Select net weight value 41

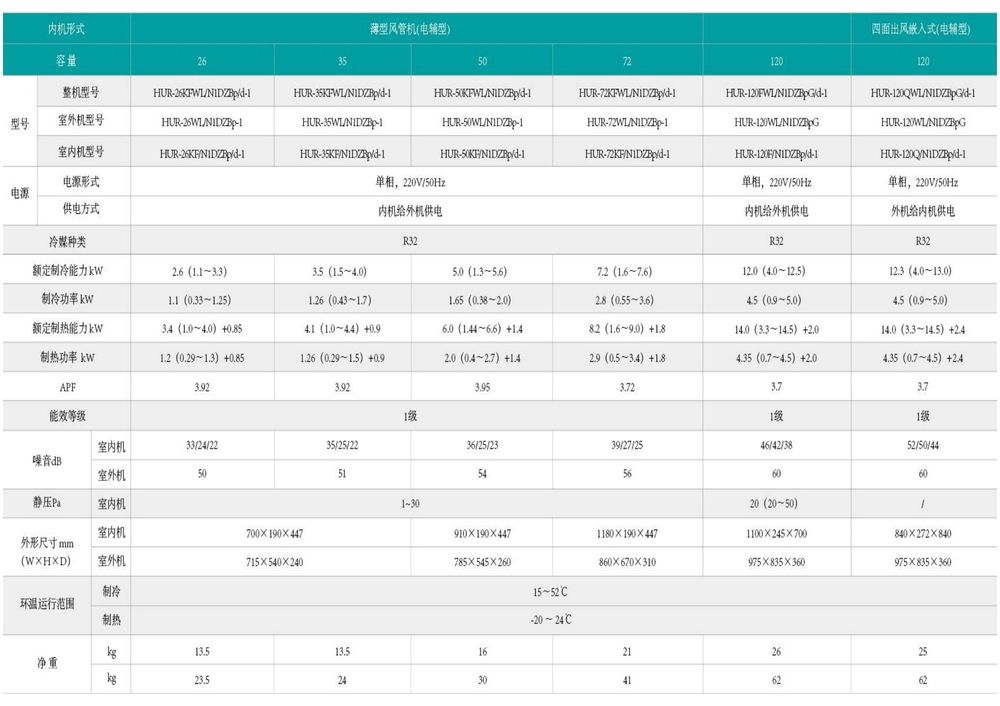(x=627, y=680)
